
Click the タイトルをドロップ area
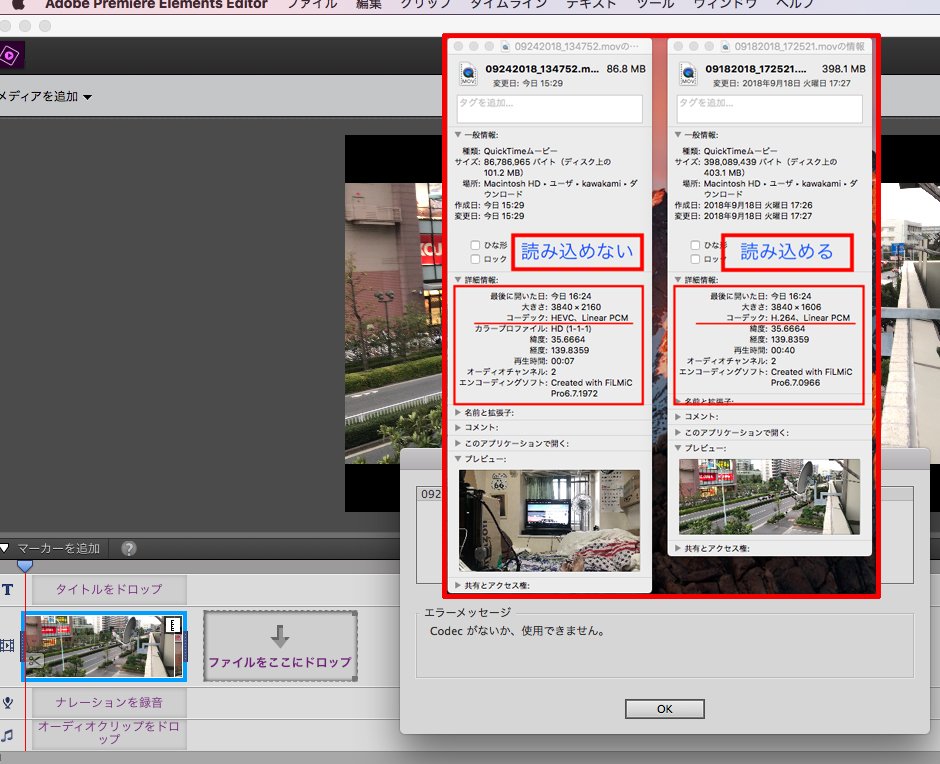109,589
